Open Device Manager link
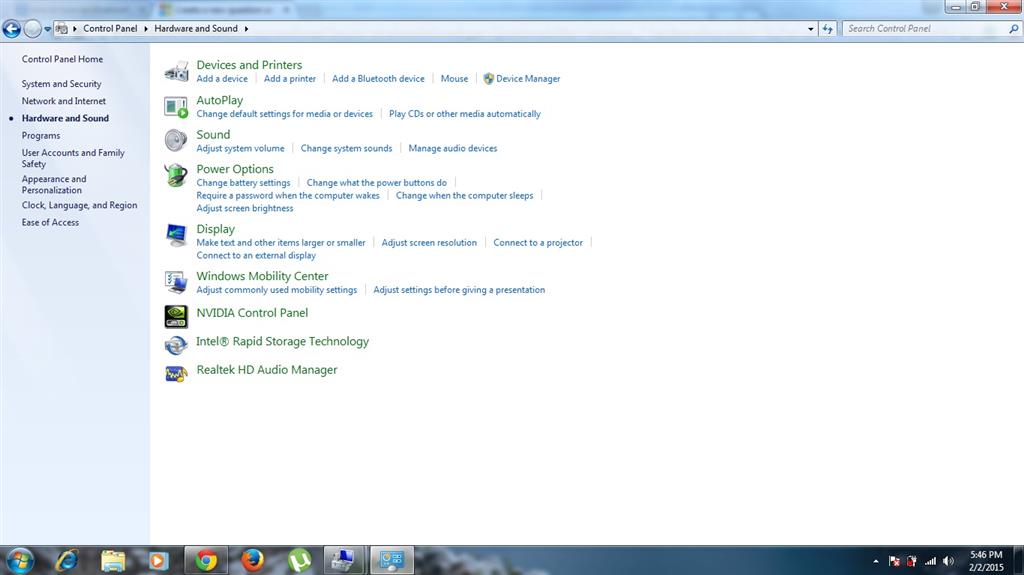1024x575 pixels. pos(528,78)
